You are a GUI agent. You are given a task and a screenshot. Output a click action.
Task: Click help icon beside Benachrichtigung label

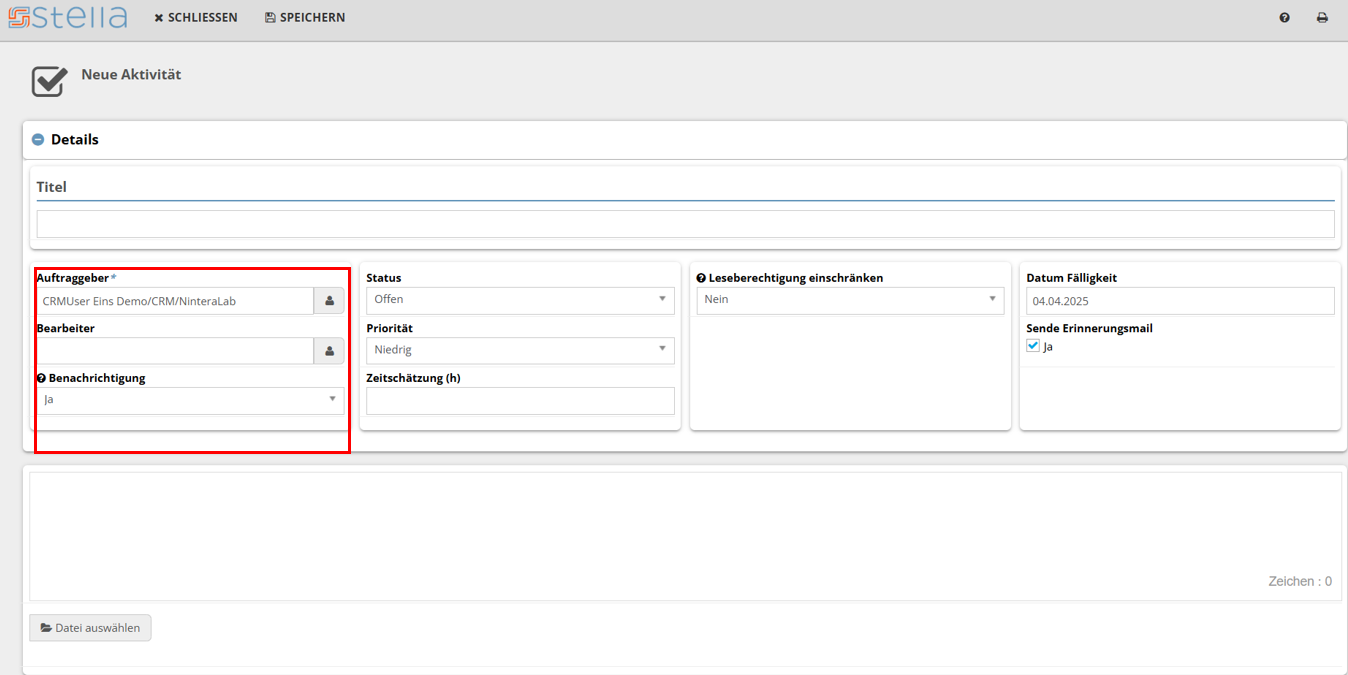[42, 379]
